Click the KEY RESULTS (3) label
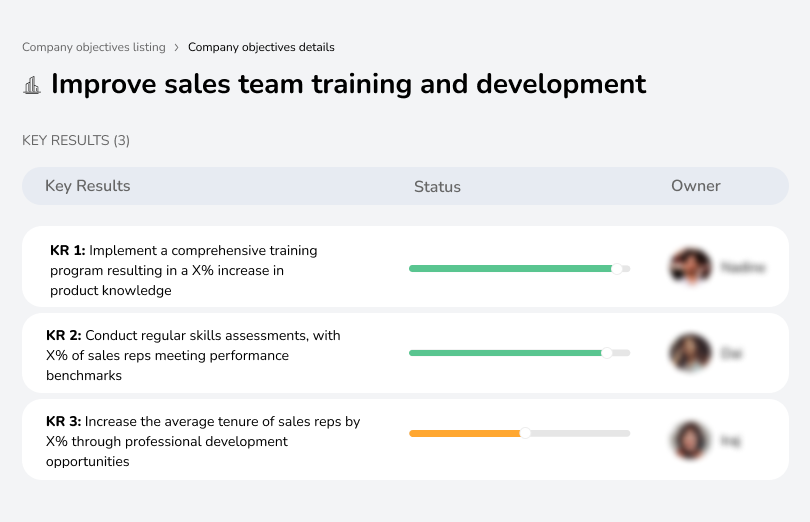810x522 pixels. (76, 141)
